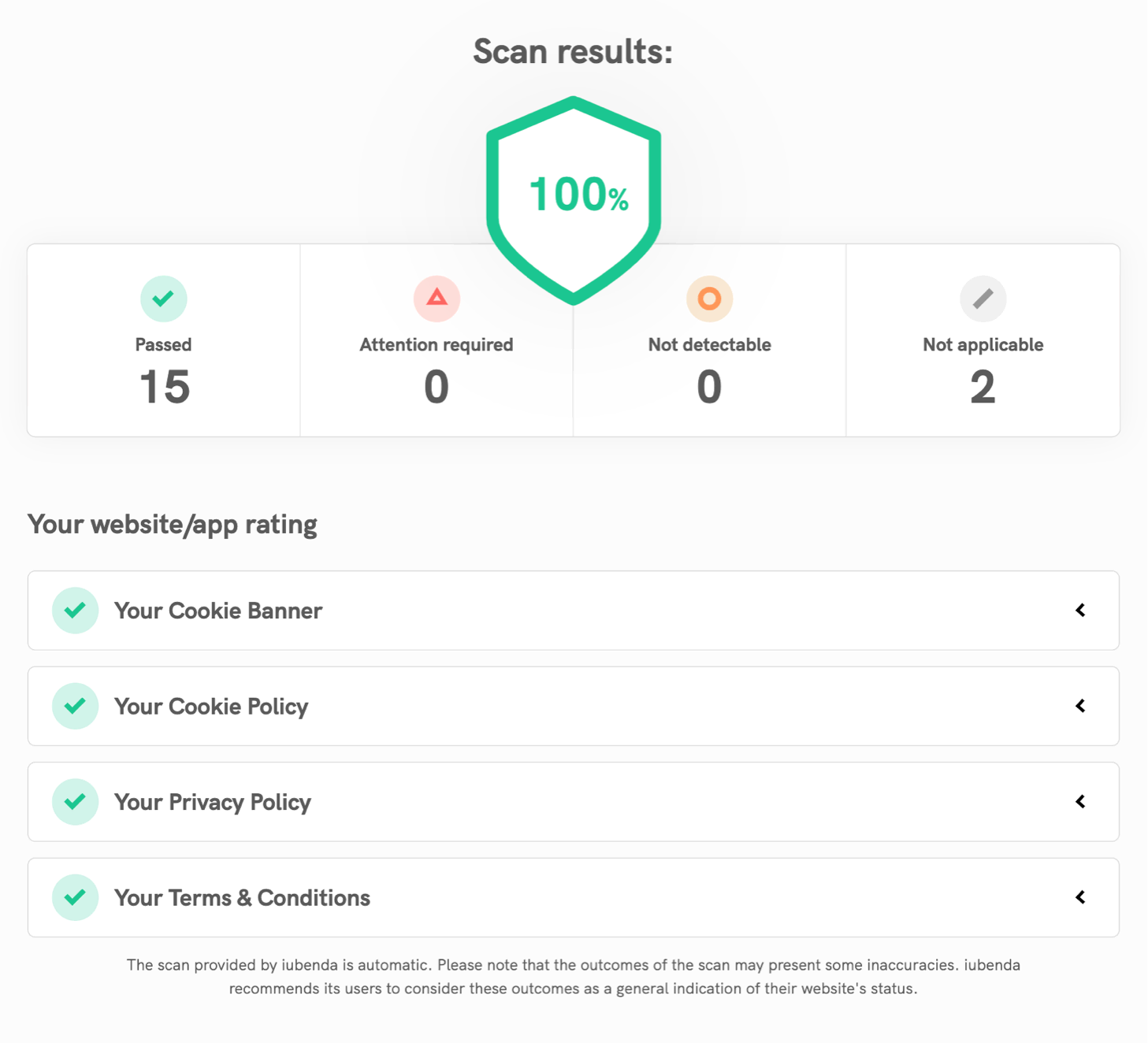This screenshot has height=1043, width=1148.
Task: Select the Passed count of 15
Action: click(164, 388)
